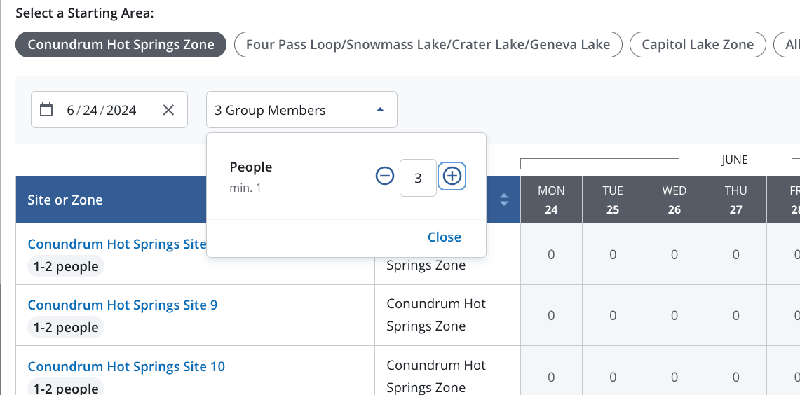Click the THU 27 column header

coord(735,200)
